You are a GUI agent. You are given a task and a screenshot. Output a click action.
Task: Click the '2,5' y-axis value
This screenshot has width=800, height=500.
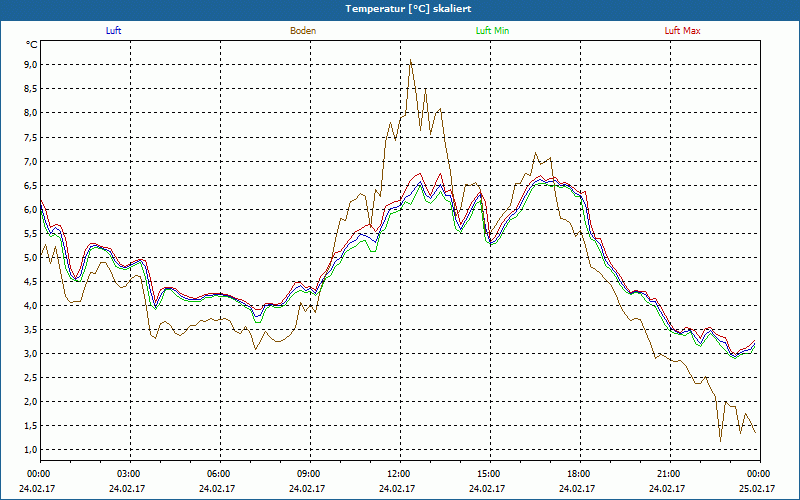pyautogui.click(x=31, y=378)
